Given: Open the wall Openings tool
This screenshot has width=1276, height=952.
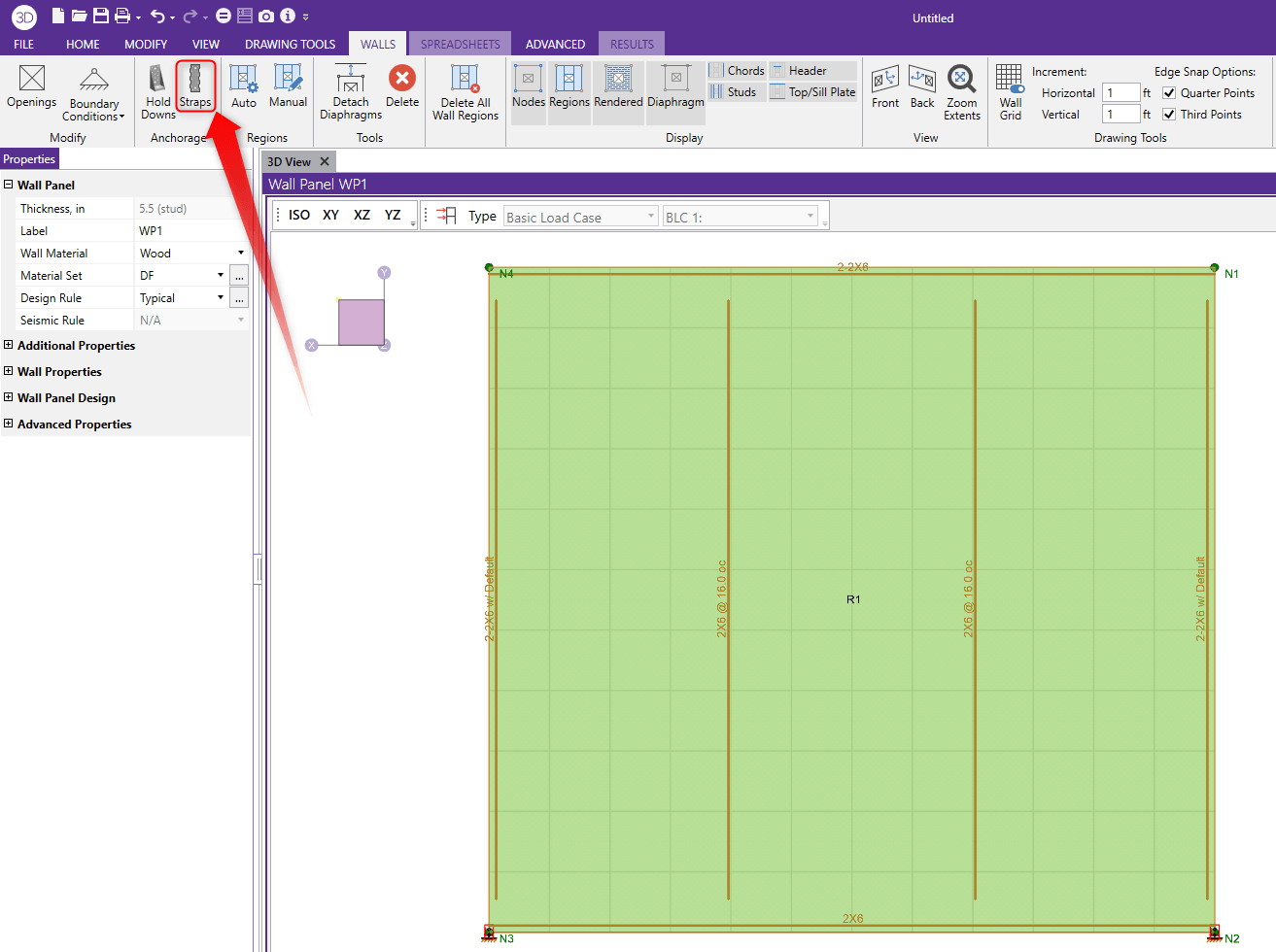Looking at the screenshot, I should pos(32,86).
